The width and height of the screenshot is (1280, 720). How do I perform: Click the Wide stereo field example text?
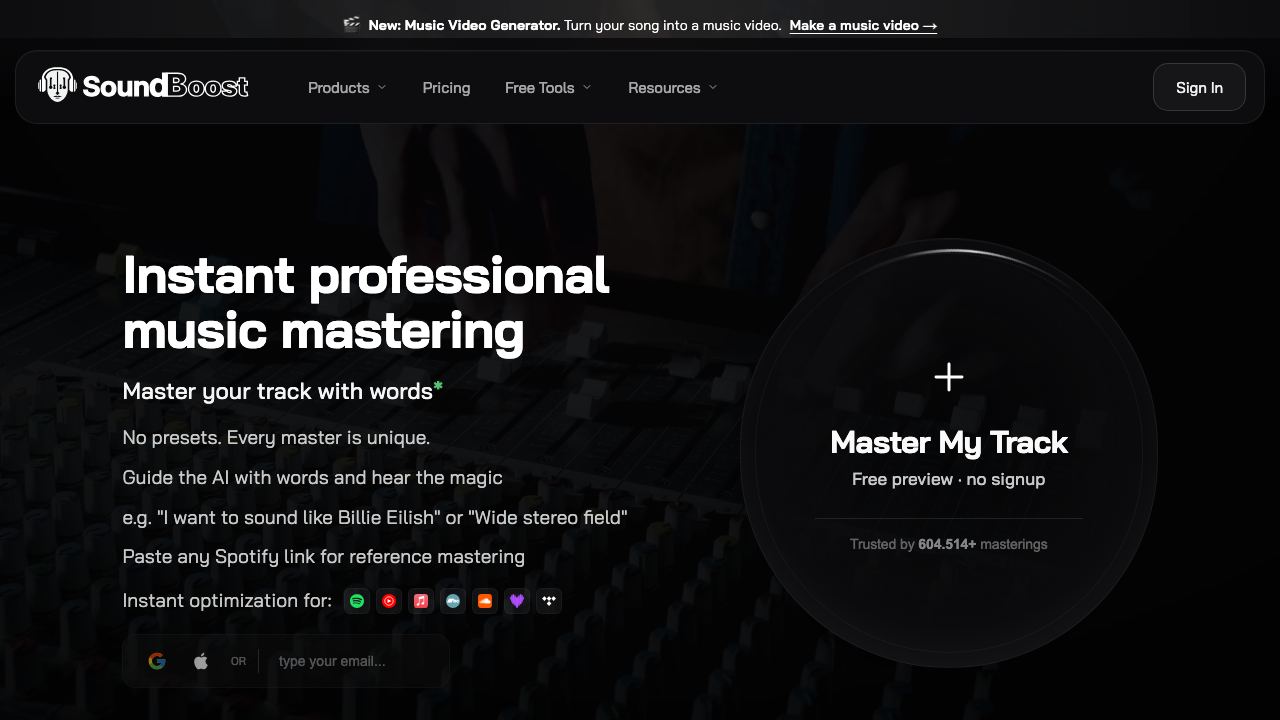click(x=547, y=517)
